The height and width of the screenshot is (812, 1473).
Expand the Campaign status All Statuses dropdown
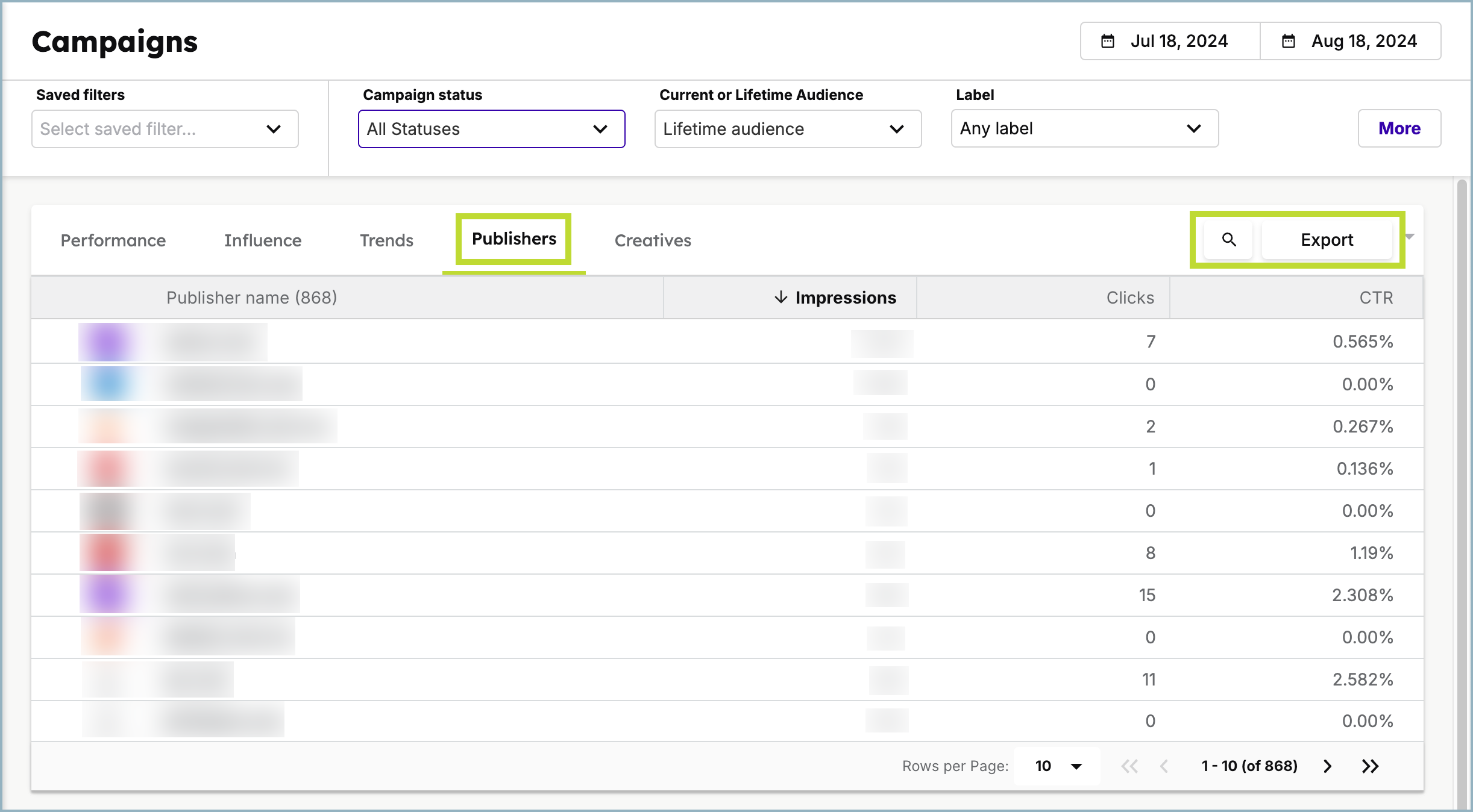(x=491, y=129)
